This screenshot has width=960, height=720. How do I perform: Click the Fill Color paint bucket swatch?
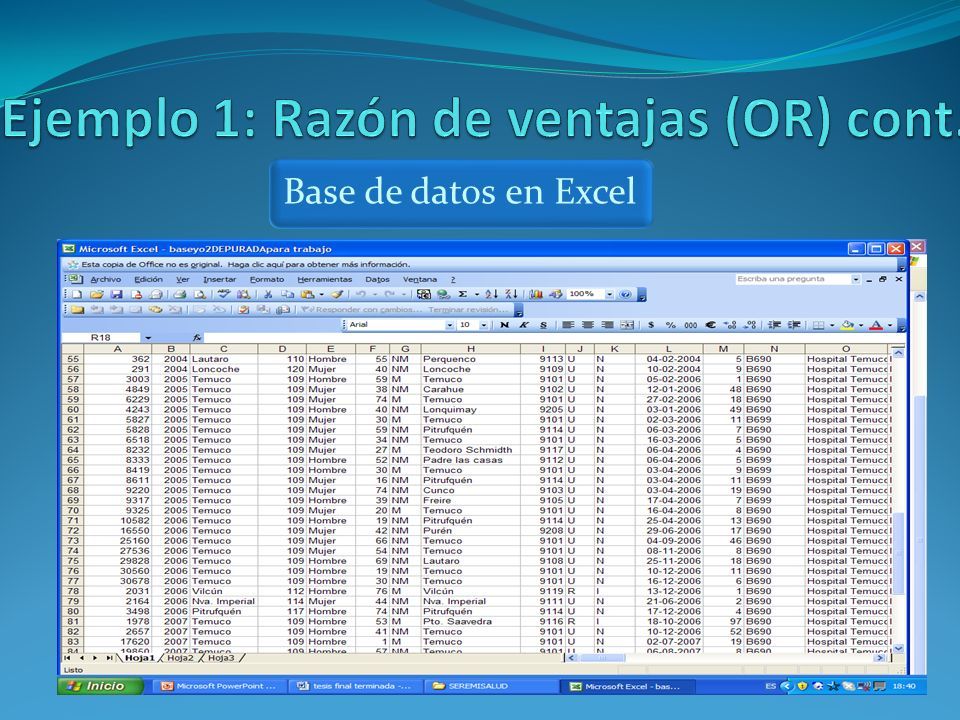pos(848,325)
